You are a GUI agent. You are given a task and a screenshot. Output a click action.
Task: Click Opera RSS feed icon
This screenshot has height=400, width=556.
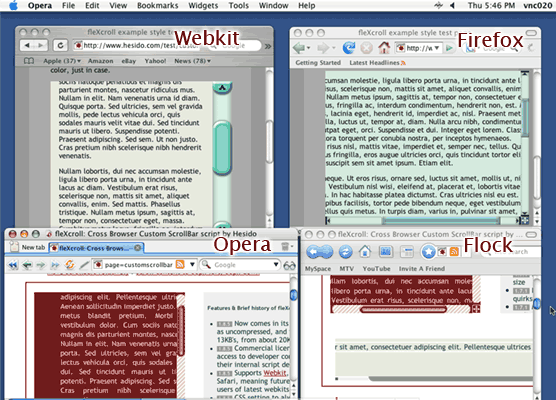pos(180,265)
